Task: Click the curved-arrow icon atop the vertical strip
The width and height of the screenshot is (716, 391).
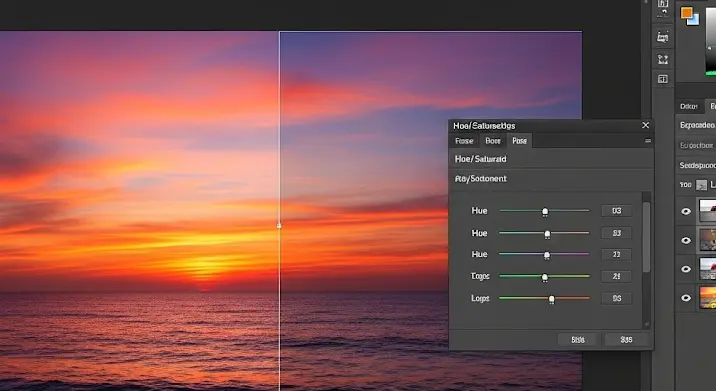Action: (x=663, y=9)
